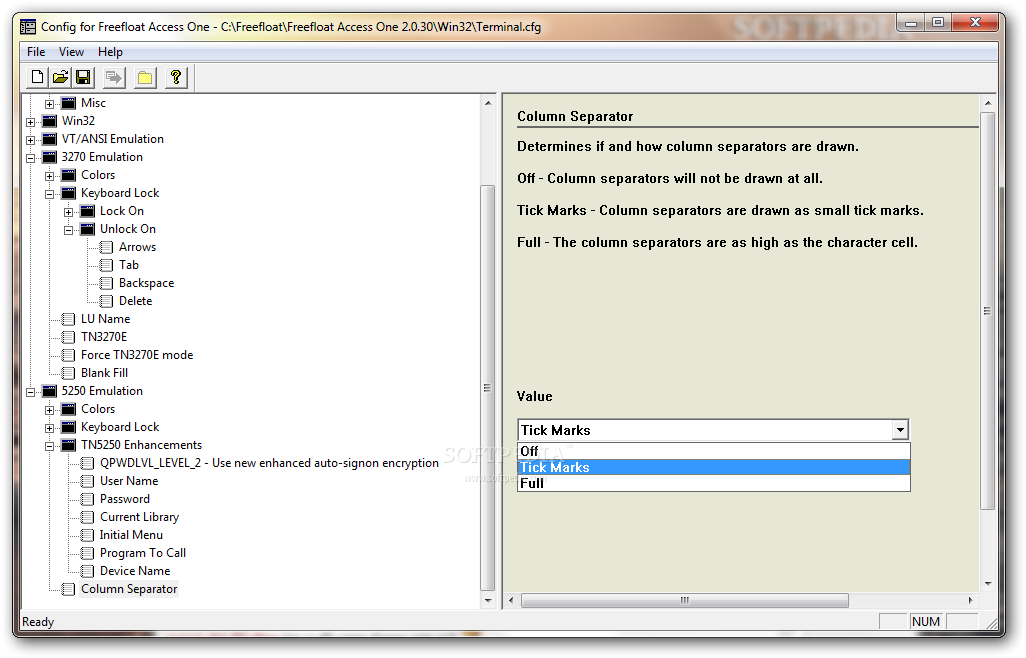Collapse the 5250 Emulation node

[31, 391]
